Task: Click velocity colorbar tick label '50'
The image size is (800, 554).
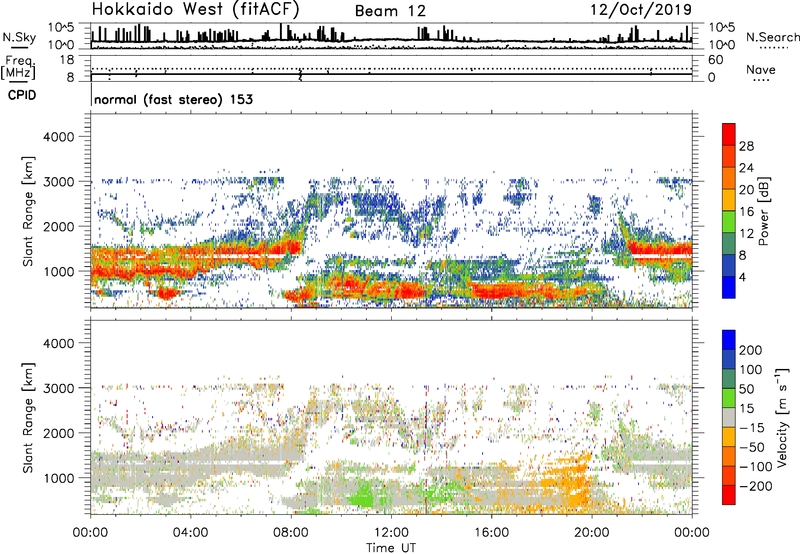Action: [746, 389]
